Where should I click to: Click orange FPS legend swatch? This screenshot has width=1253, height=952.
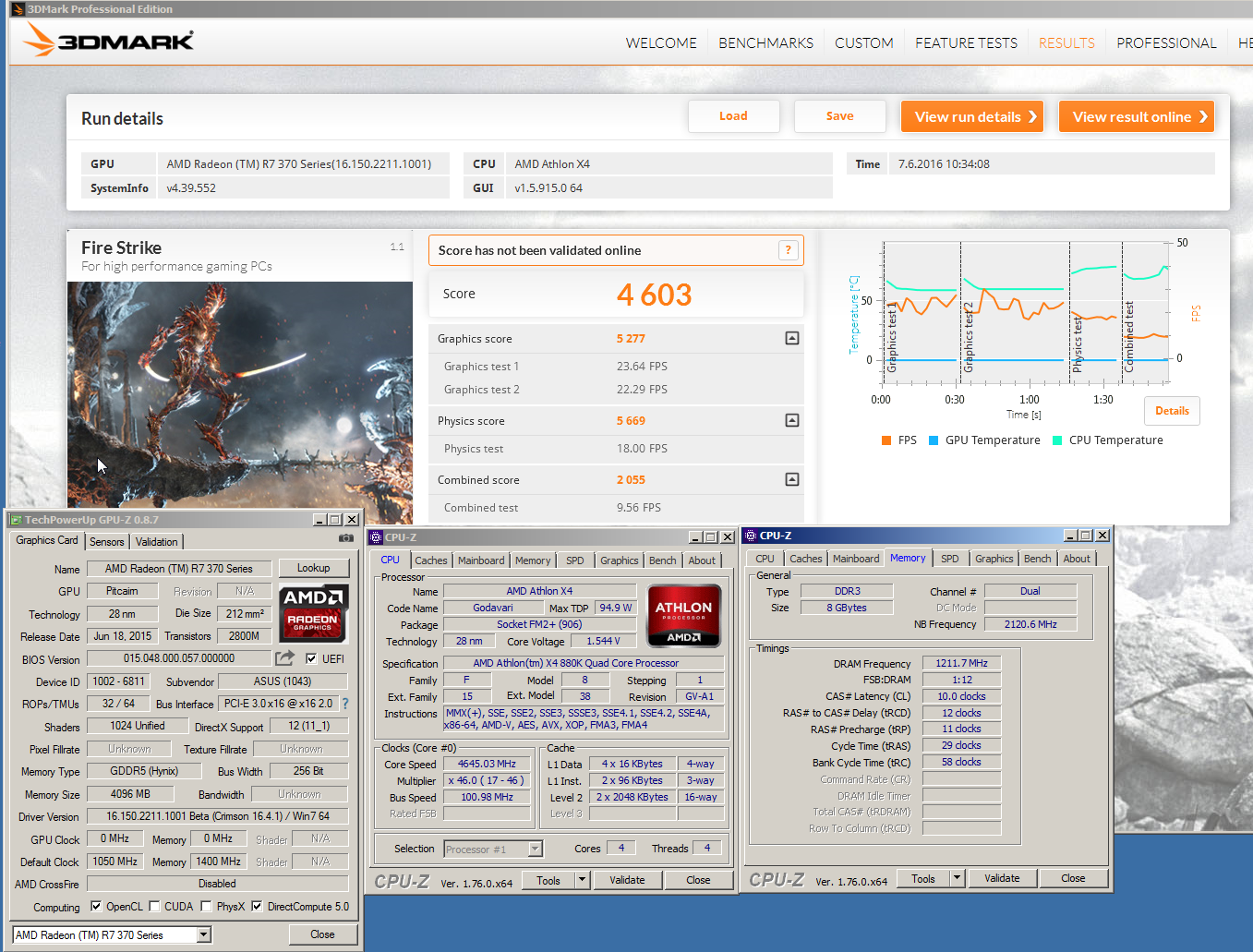coord(886,440)
